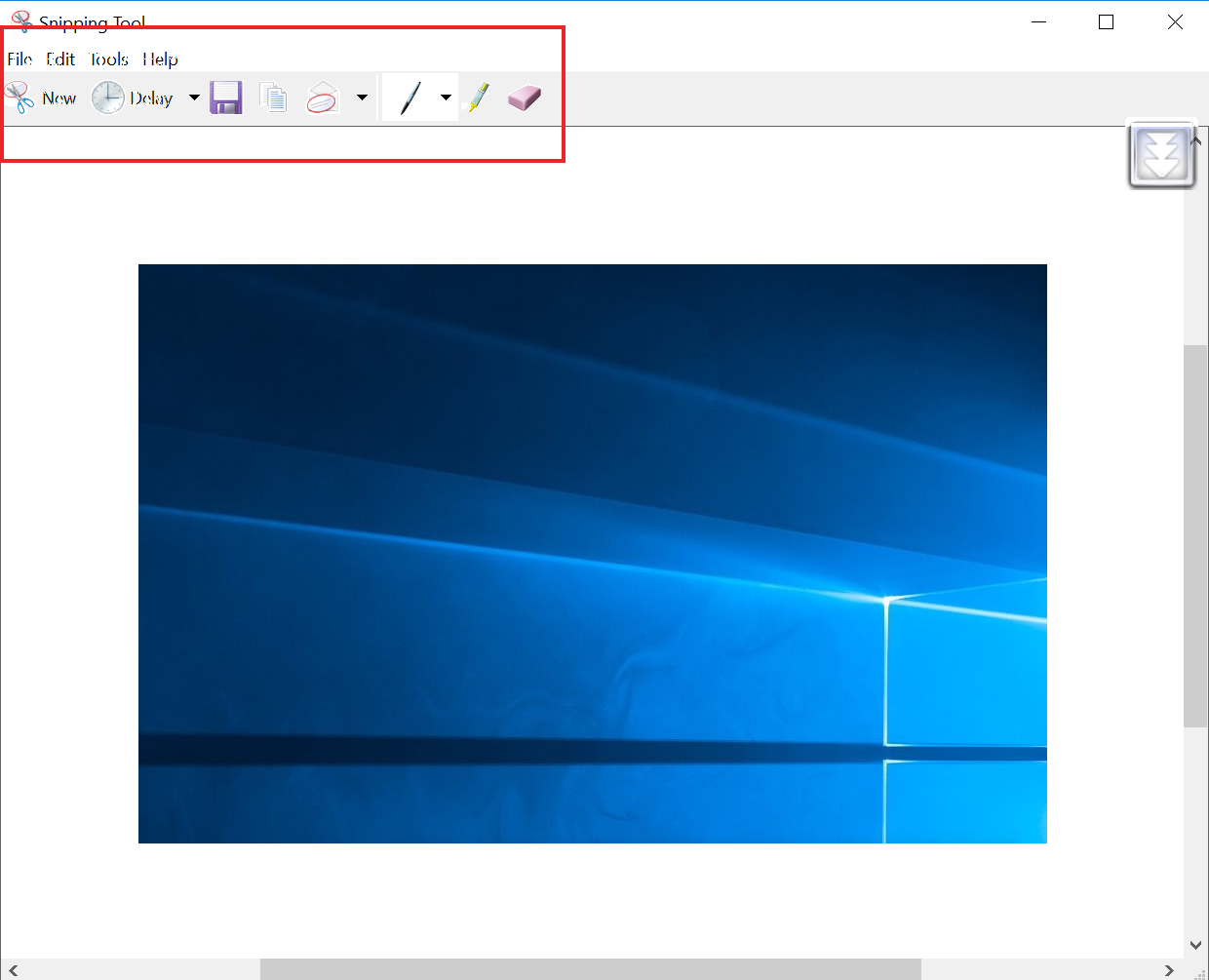Click the vertical scrollbar thumb
Image resolution: width=1209 pixels, height=980 pixels.
[x=1195, y=534]
